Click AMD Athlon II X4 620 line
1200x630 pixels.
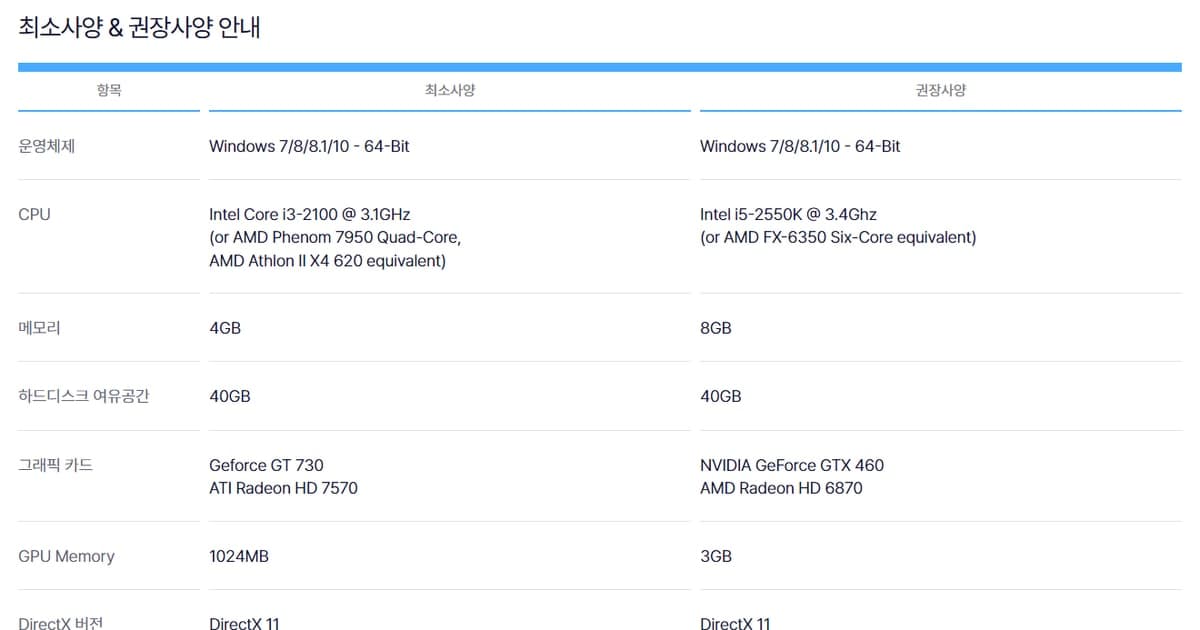click(x=327, y=261)
